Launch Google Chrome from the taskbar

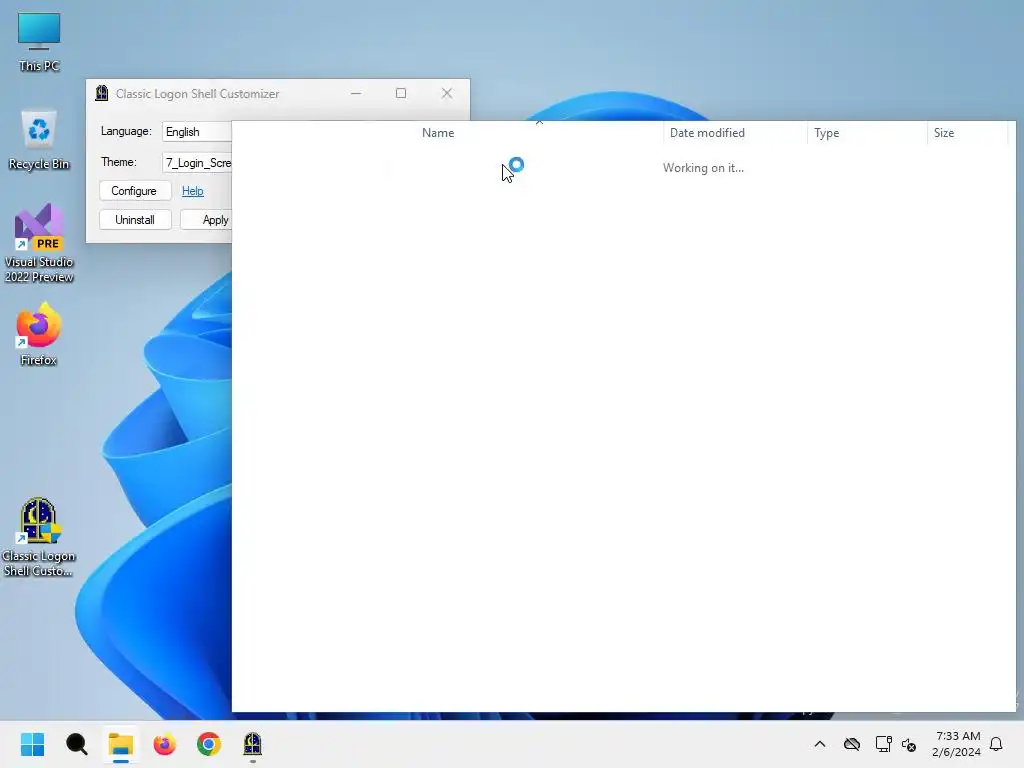coord(209,744)
